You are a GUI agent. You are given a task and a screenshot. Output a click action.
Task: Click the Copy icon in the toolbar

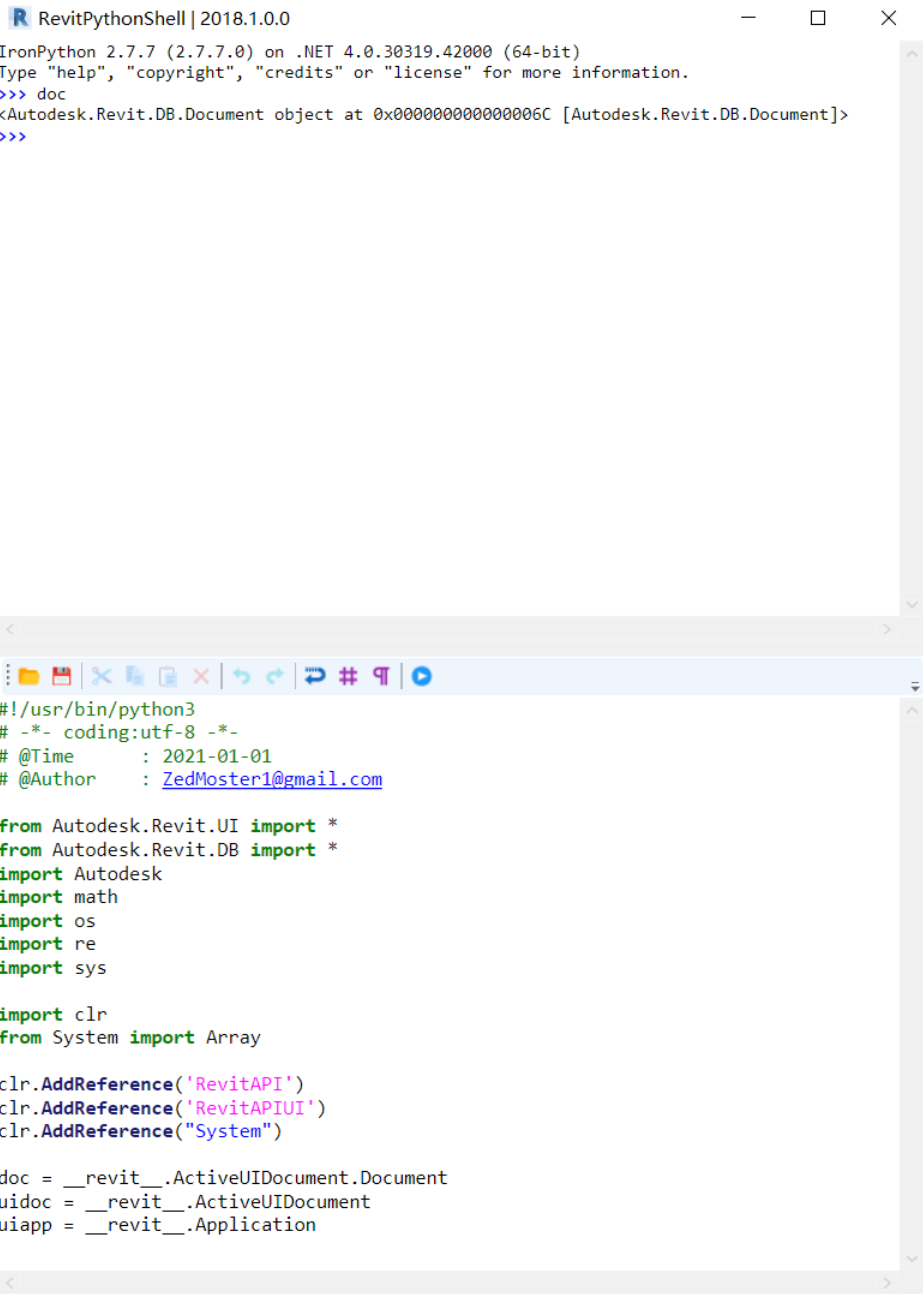[135, 676]
